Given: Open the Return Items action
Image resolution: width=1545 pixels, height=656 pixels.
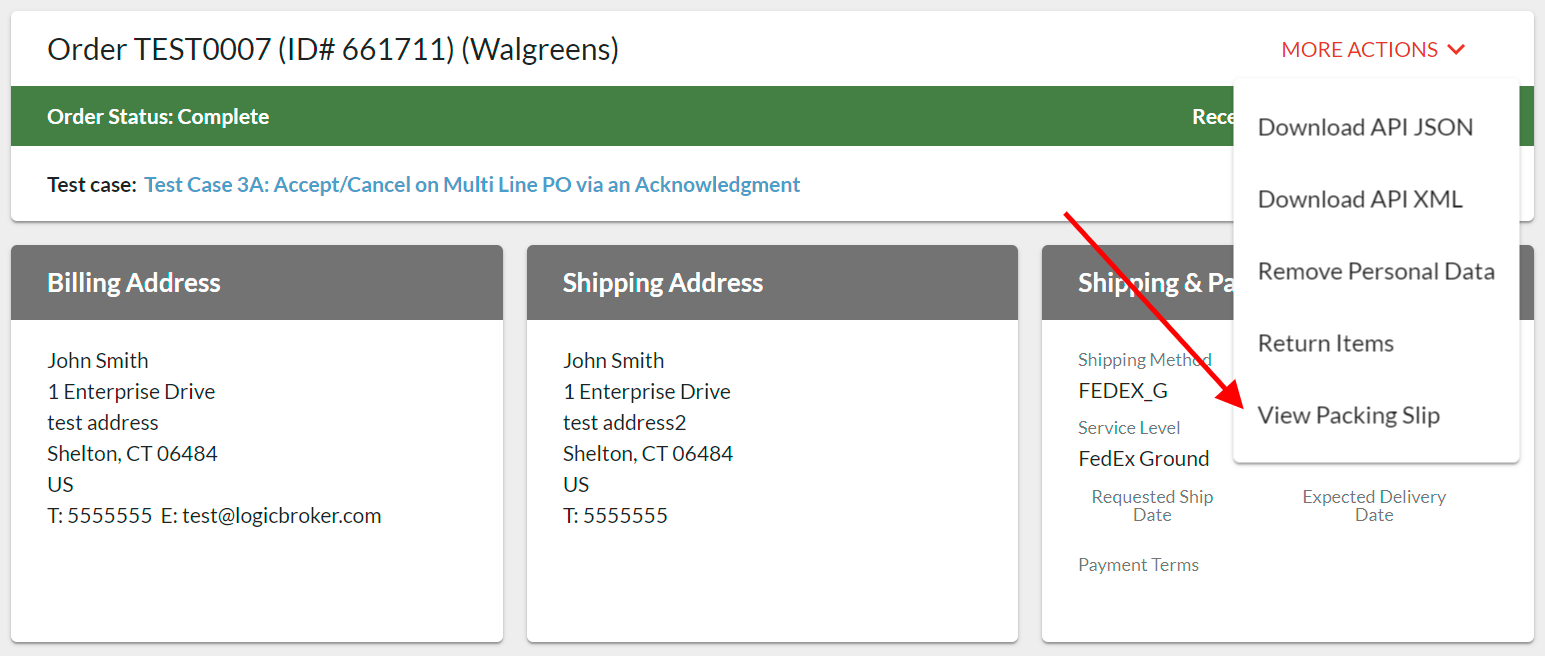Looking at the screenshot, I should point(1325,343).
